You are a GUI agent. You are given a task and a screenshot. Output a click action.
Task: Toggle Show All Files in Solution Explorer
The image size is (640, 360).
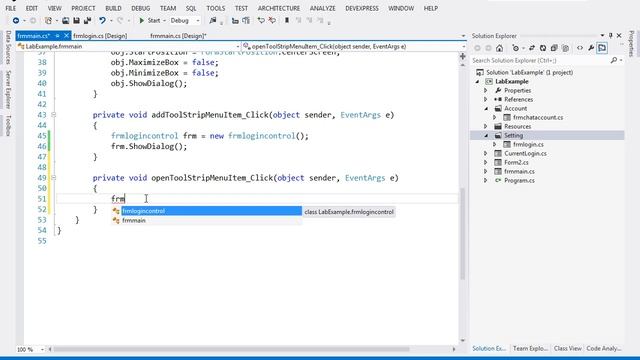coord(565,48)
